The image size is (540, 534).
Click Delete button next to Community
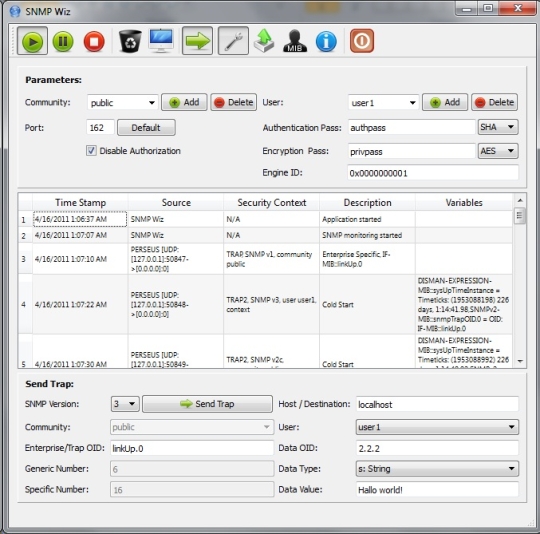(x=233, y=102)
